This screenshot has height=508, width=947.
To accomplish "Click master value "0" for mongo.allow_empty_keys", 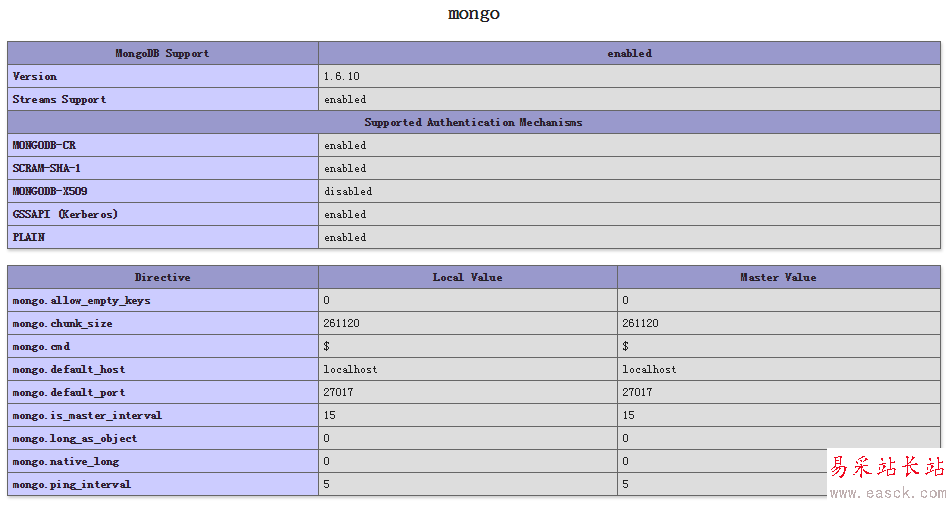I will click(626, 300).
